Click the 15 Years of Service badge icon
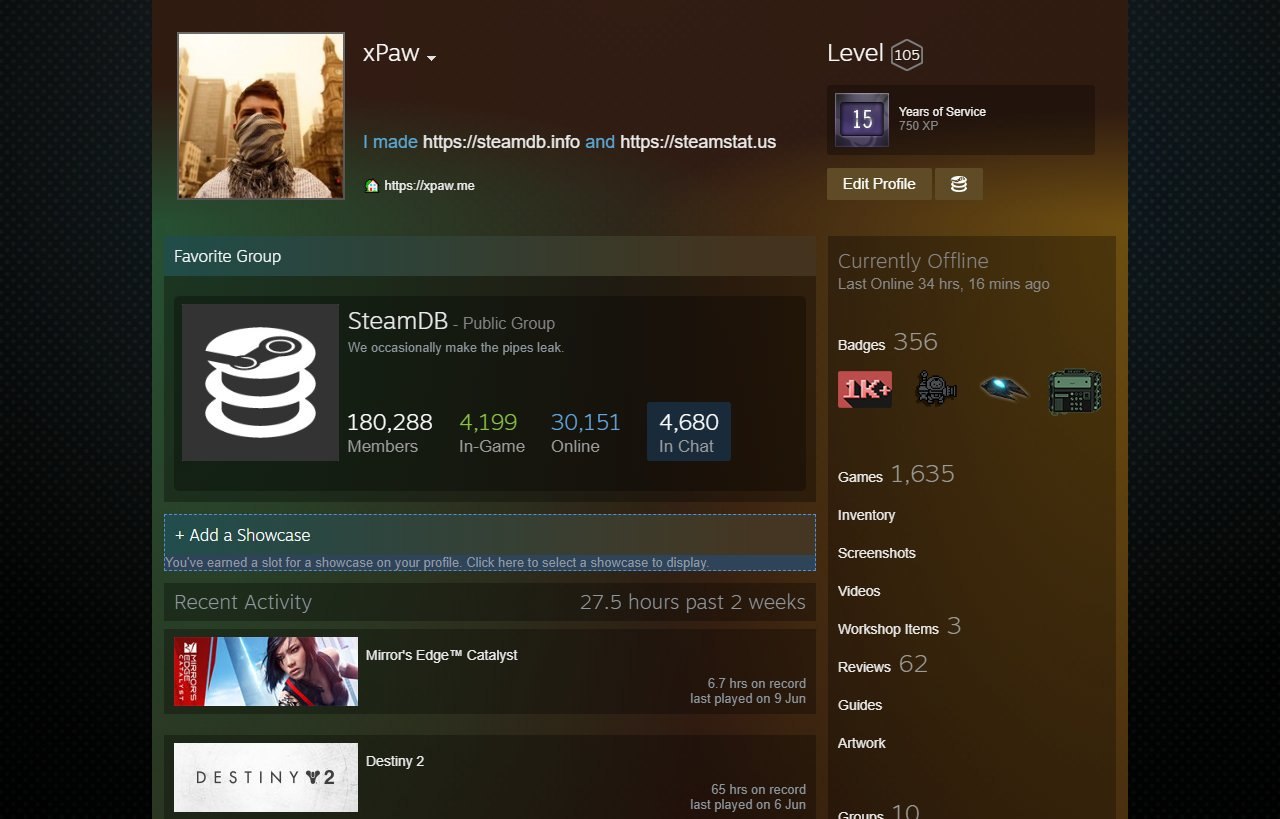 [x=862, y=119]
